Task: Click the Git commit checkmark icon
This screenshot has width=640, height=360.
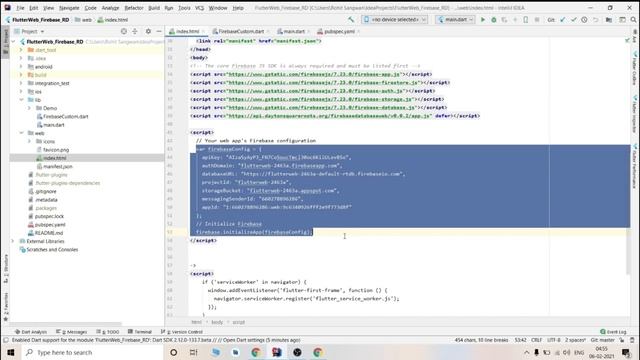Action: pos(573,20)
